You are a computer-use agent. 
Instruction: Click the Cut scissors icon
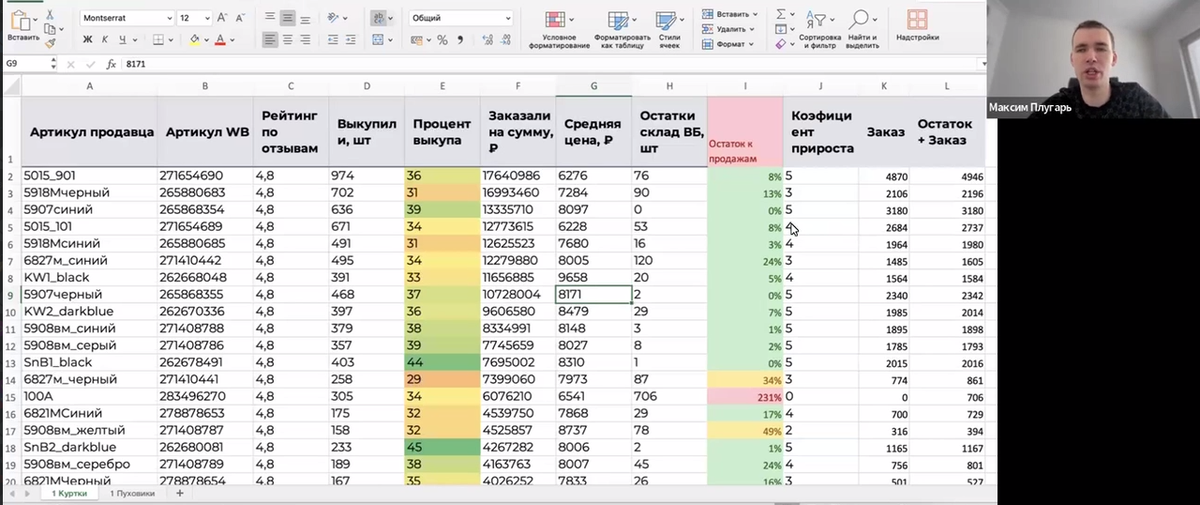[50, 14]
